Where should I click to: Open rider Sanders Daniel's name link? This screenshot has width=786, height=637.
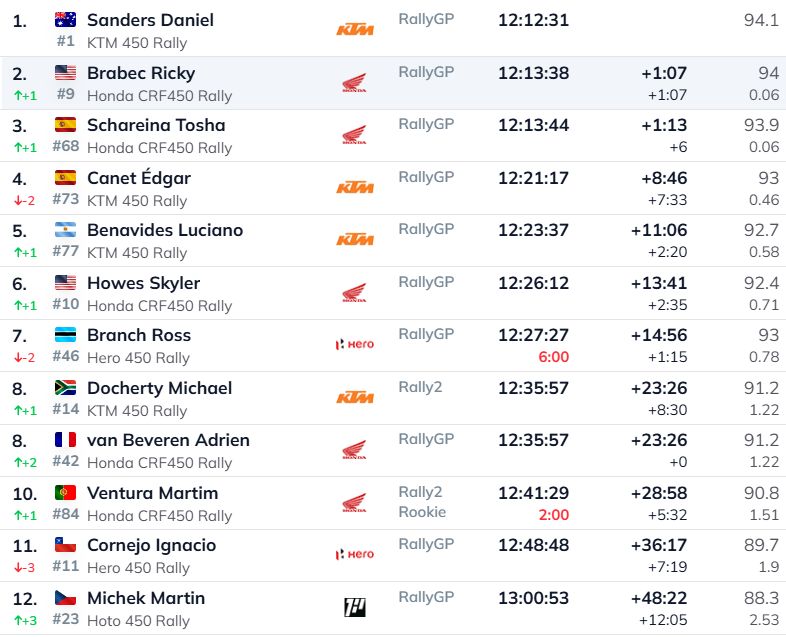150,20
